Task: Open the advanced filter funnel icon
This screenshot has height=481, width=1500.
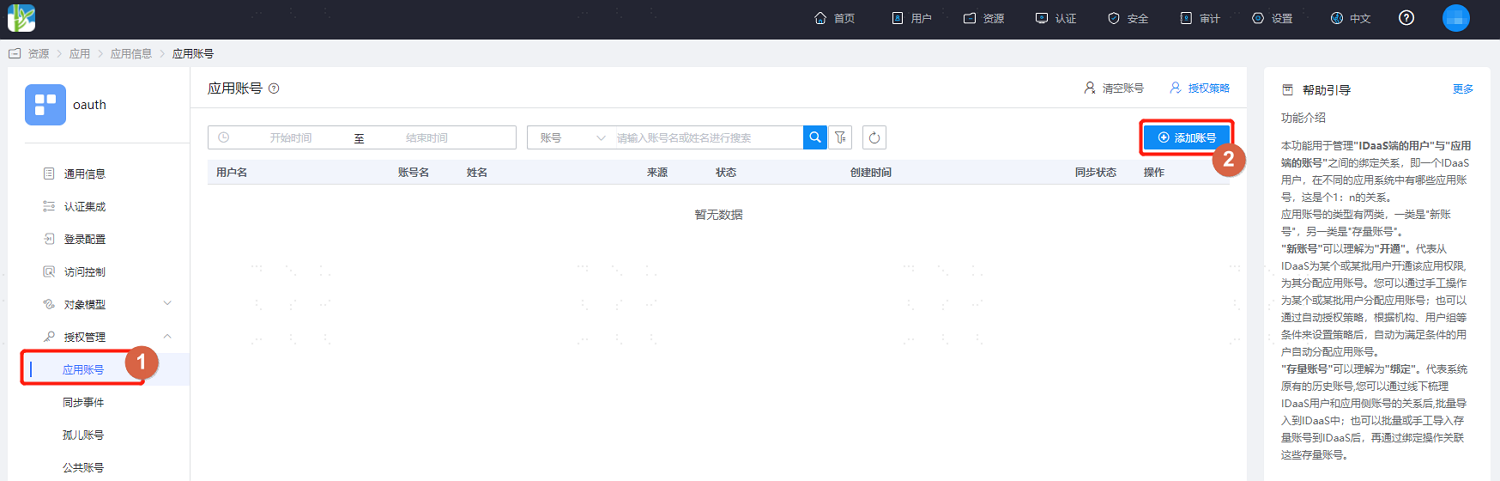Action: [x=842, y=138]
